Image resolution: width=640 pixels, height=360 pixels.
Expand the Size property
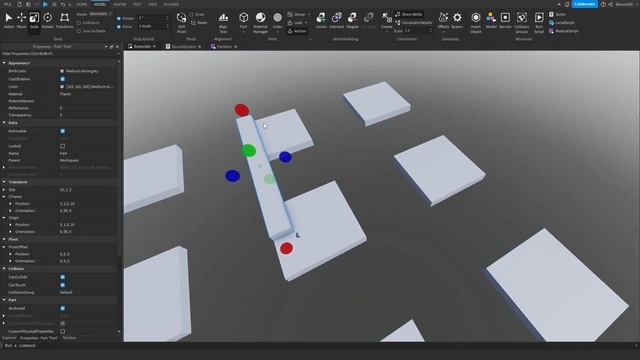tap(4, 190)
